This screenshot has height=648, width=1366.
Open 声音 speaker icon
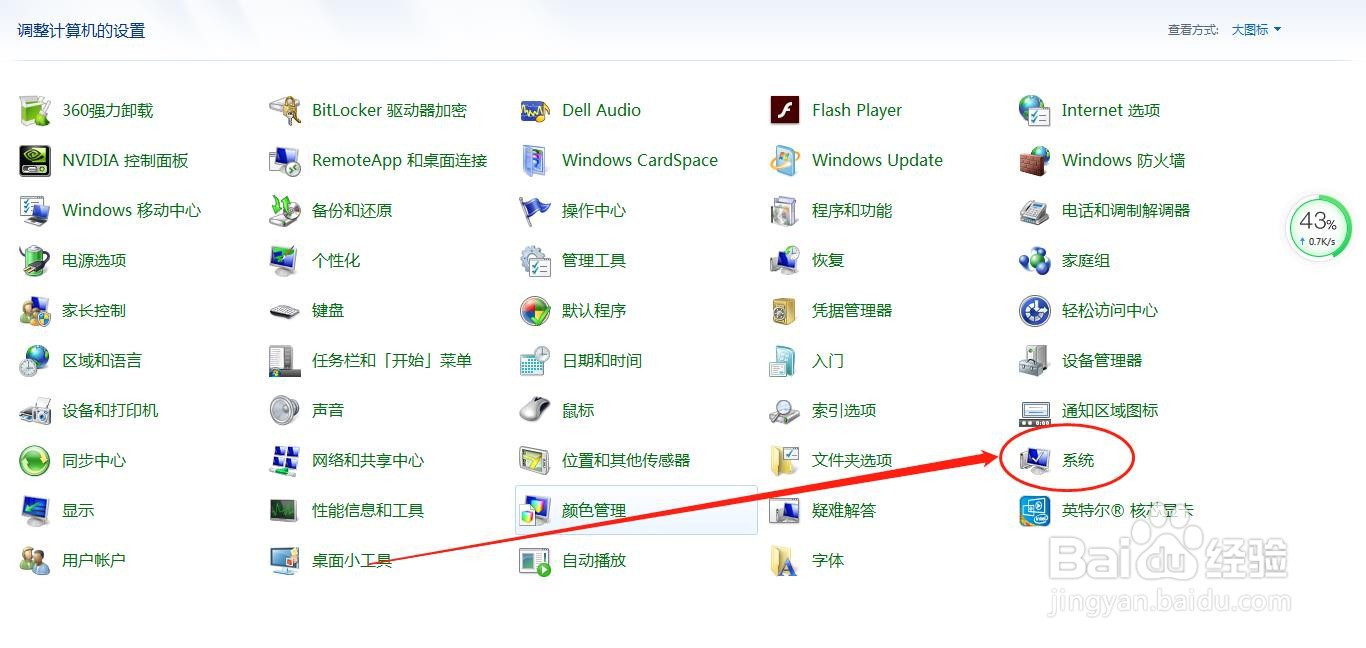click(x=285, y=410)
